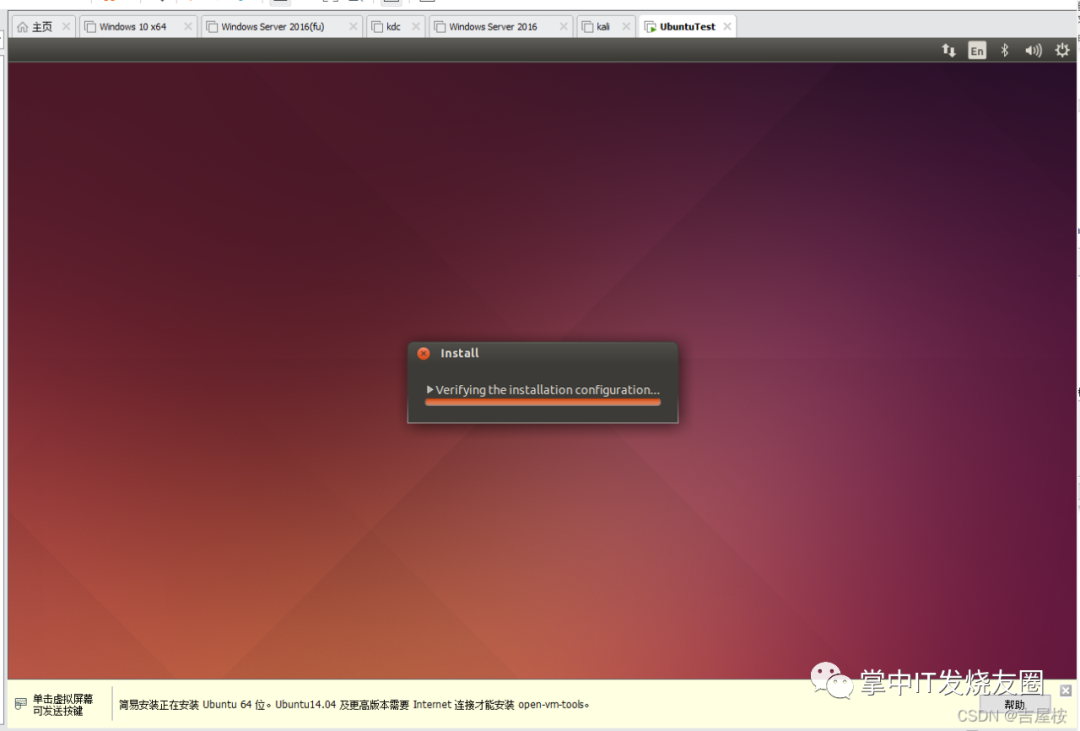
Task: Open the Ubuntu network indicator
Action: (x=948, y=50)
